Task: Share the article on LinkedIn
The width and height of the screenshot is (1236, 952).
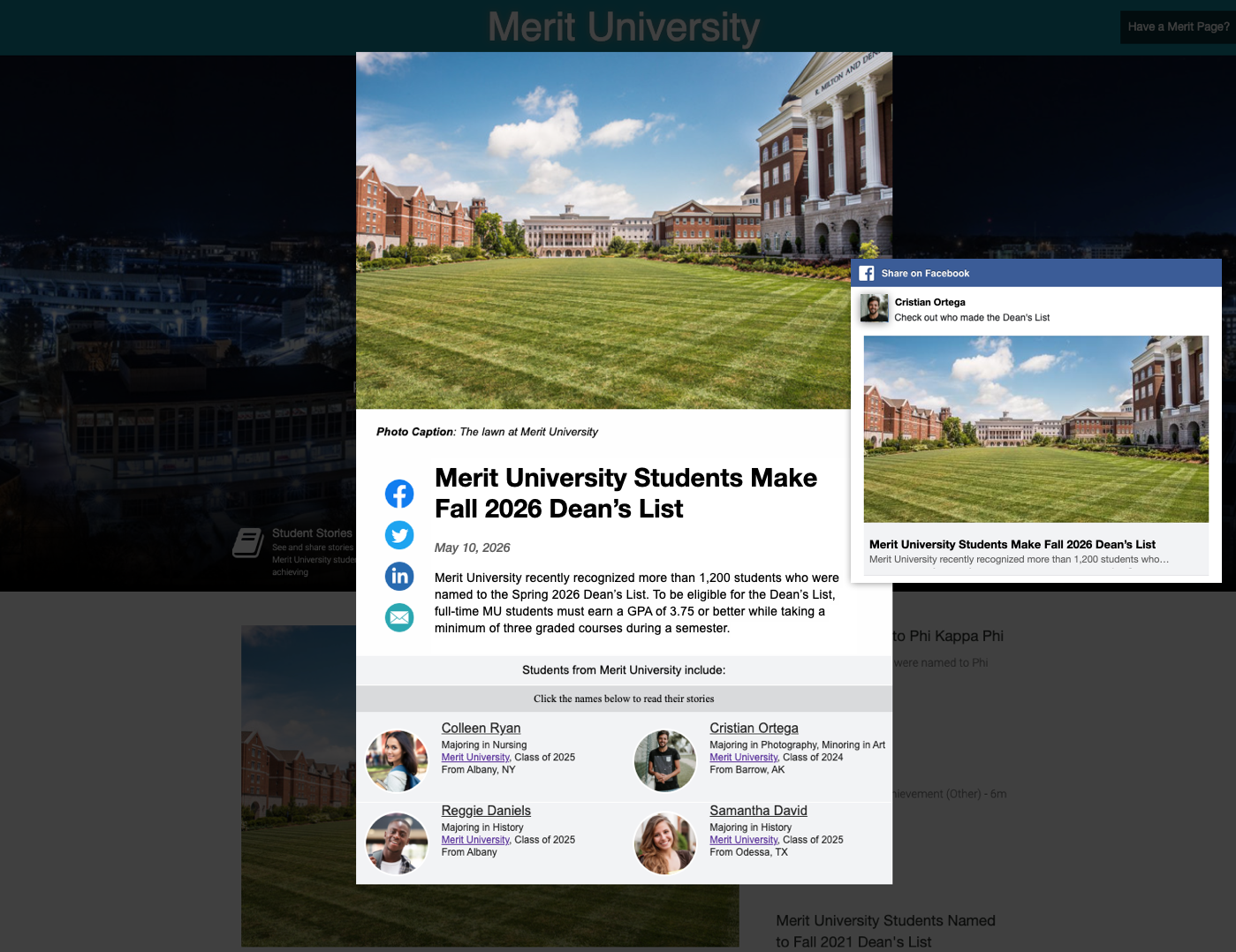Action: tap(398, 576)
